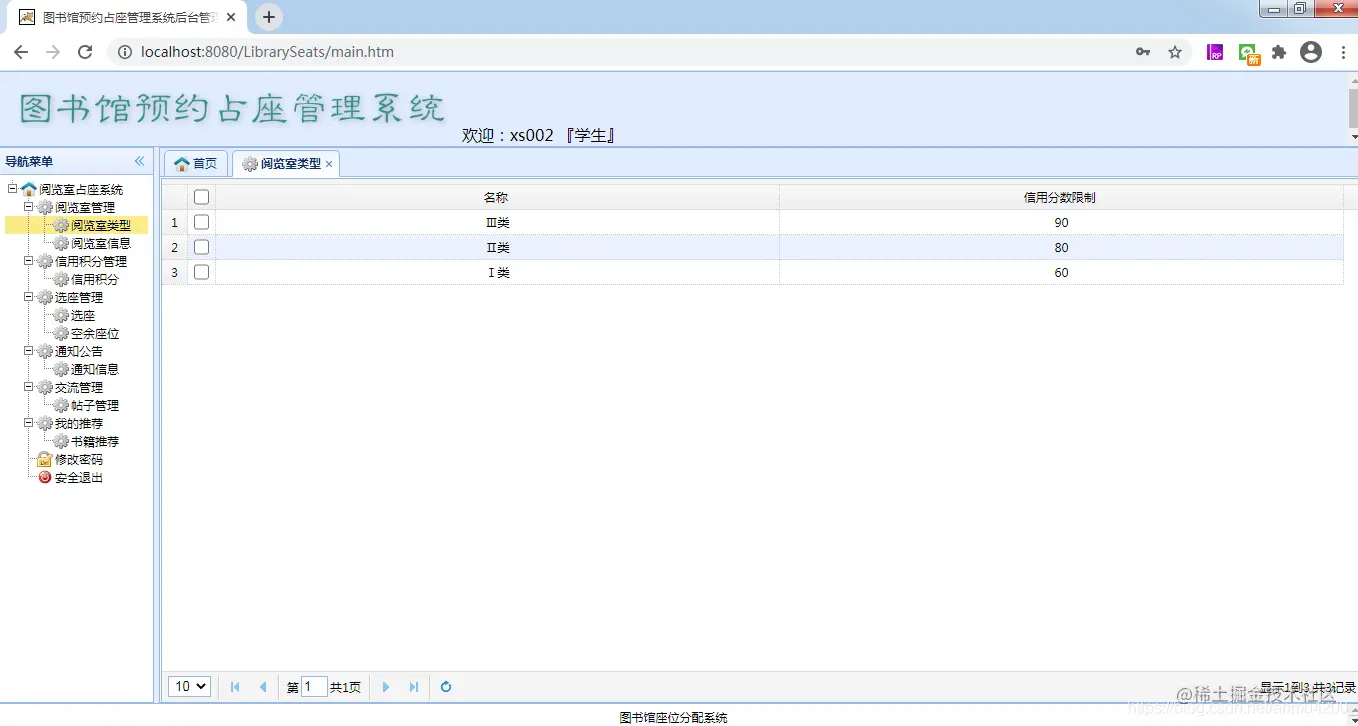This screenshot has height=726, width=1358.
Task: Click the cell with score 90
Action: (x=1061, y=222)
